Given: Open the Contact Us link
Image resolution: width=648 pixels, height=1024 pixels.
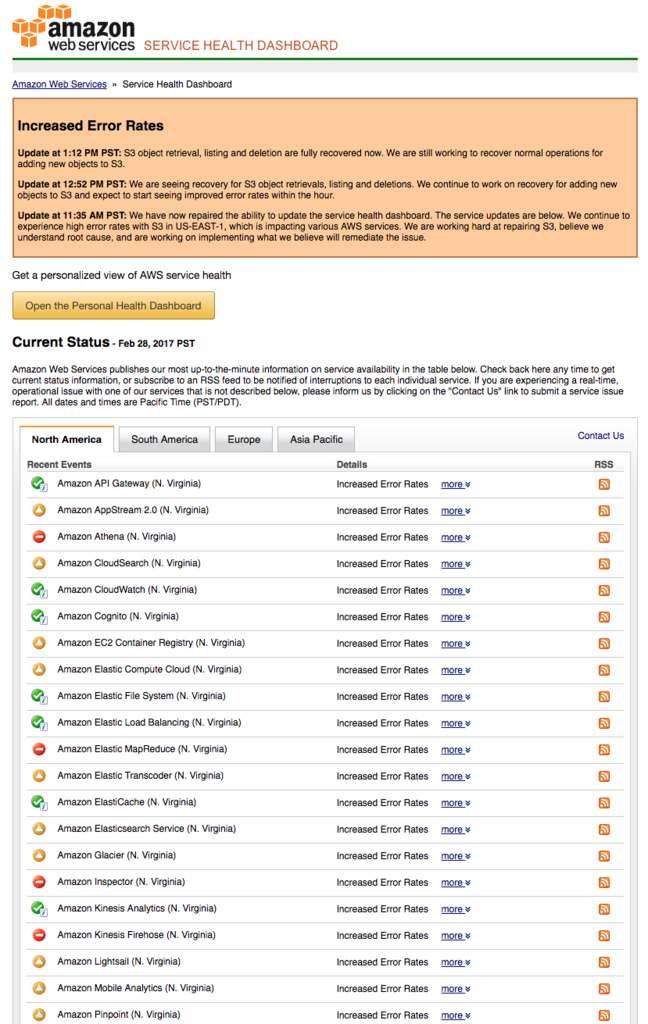Looking at the screenshot, I should [600, 436].
